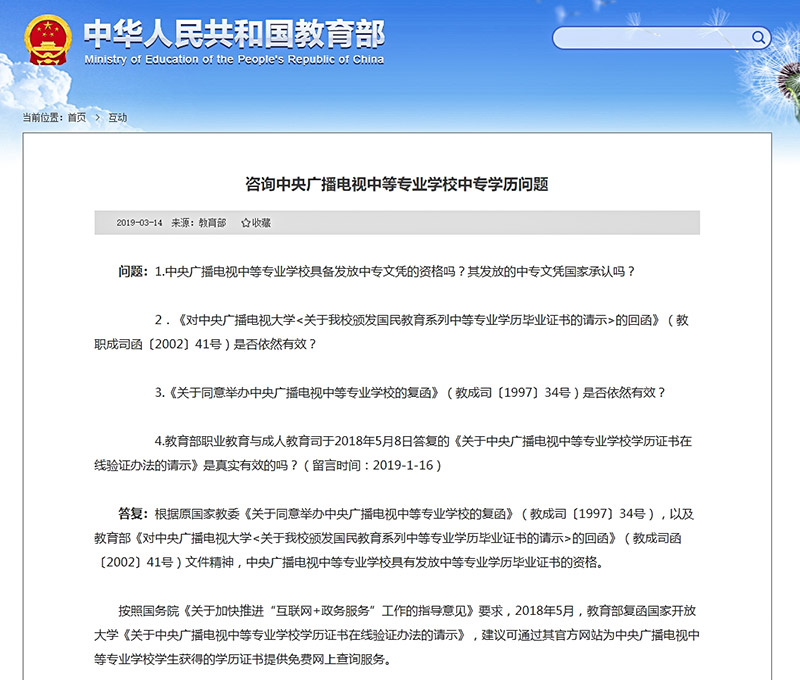The image size is (800, 680).
Task: Click question 3 about 教成司〔1997〕34号 validity
Action: click(x=410, y=393)
